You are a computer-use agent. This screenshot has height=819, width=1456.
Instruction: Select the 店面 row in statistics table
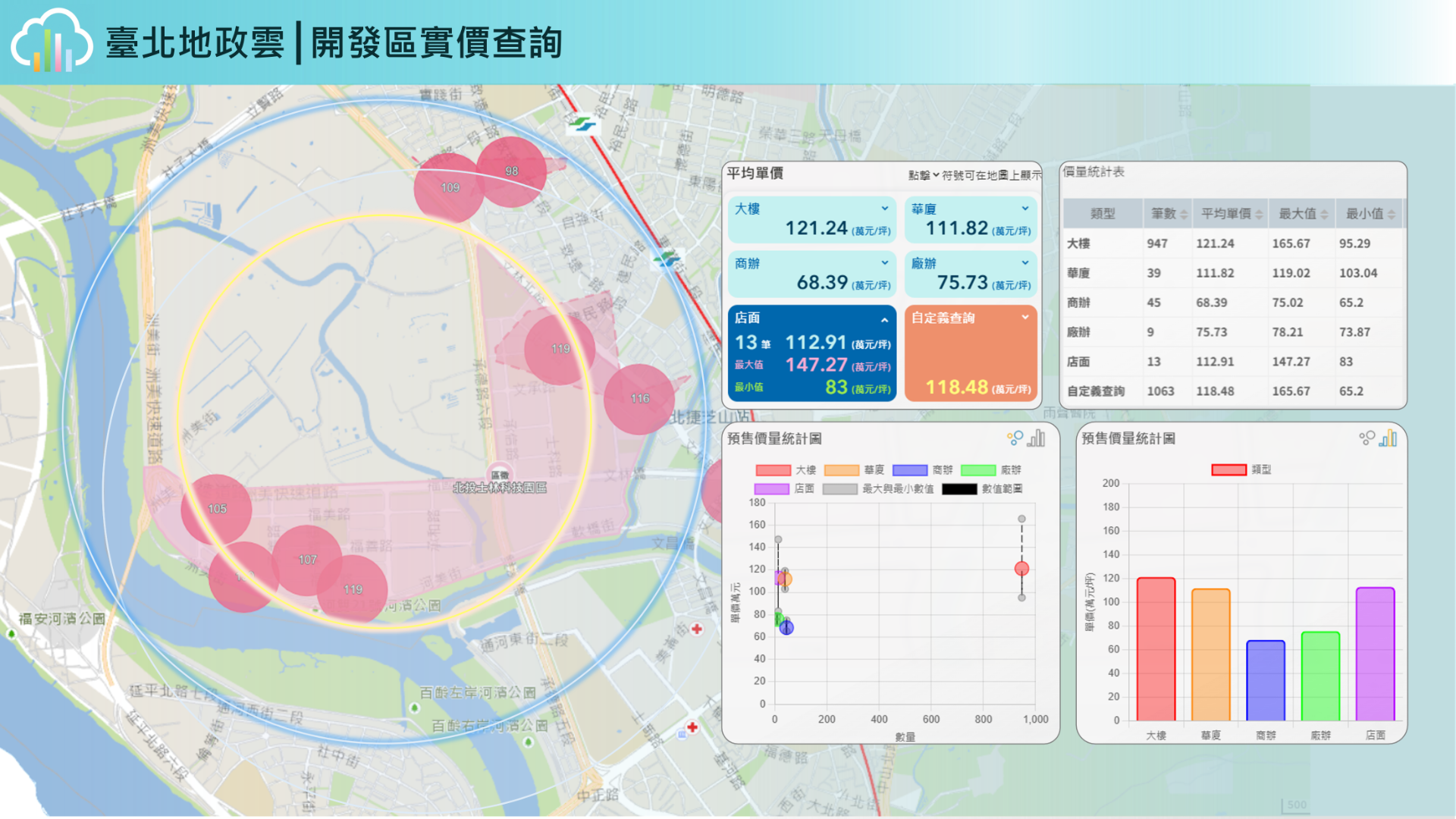[1233, 362]
